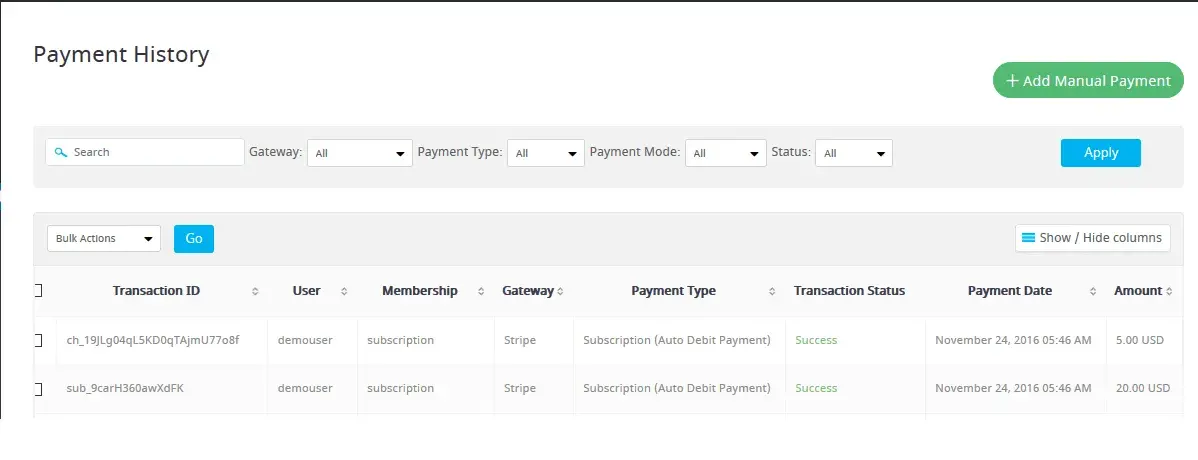
Task: Open the Gateway filter dropdown
Action: (x=359, y=153)
